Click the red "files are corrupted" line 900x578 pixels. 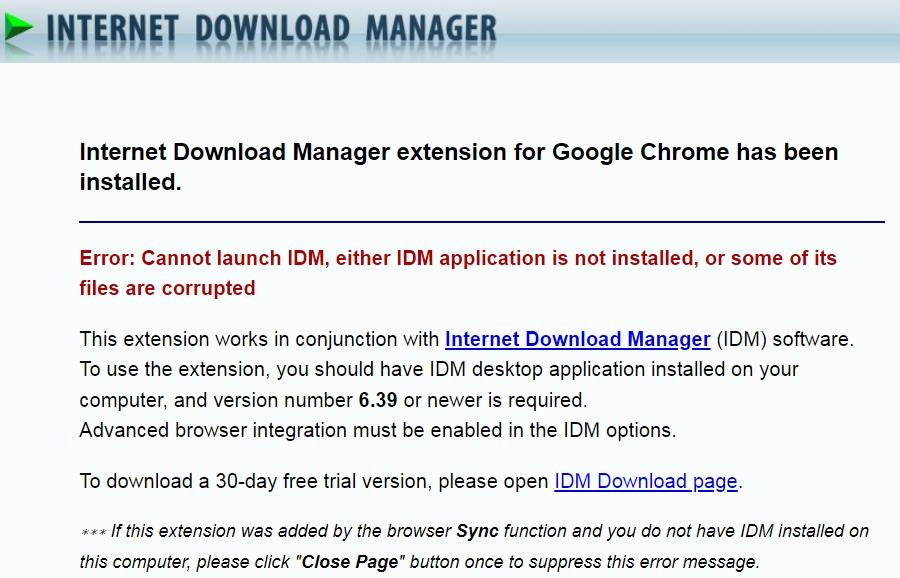(x=167, y=288)
